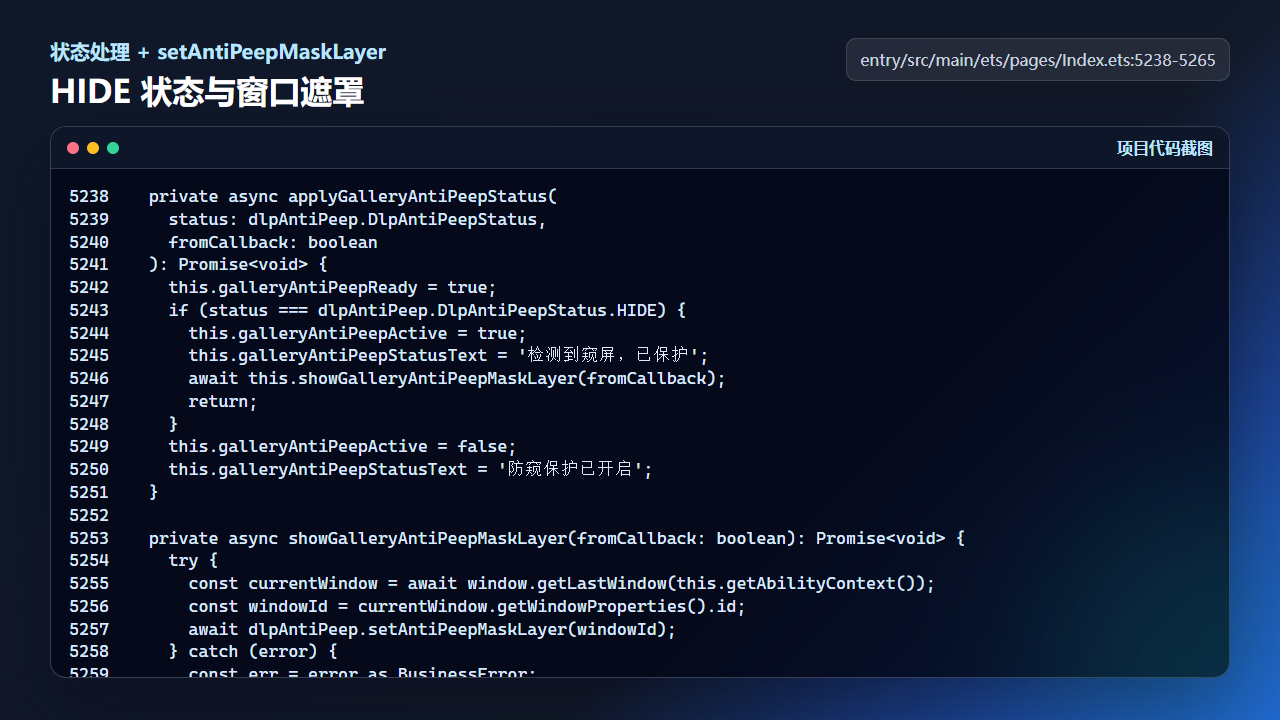
Task: Click the file path badge Index.ets:5238-5265
Action: pyautogui.click(x=1038, y=60)
